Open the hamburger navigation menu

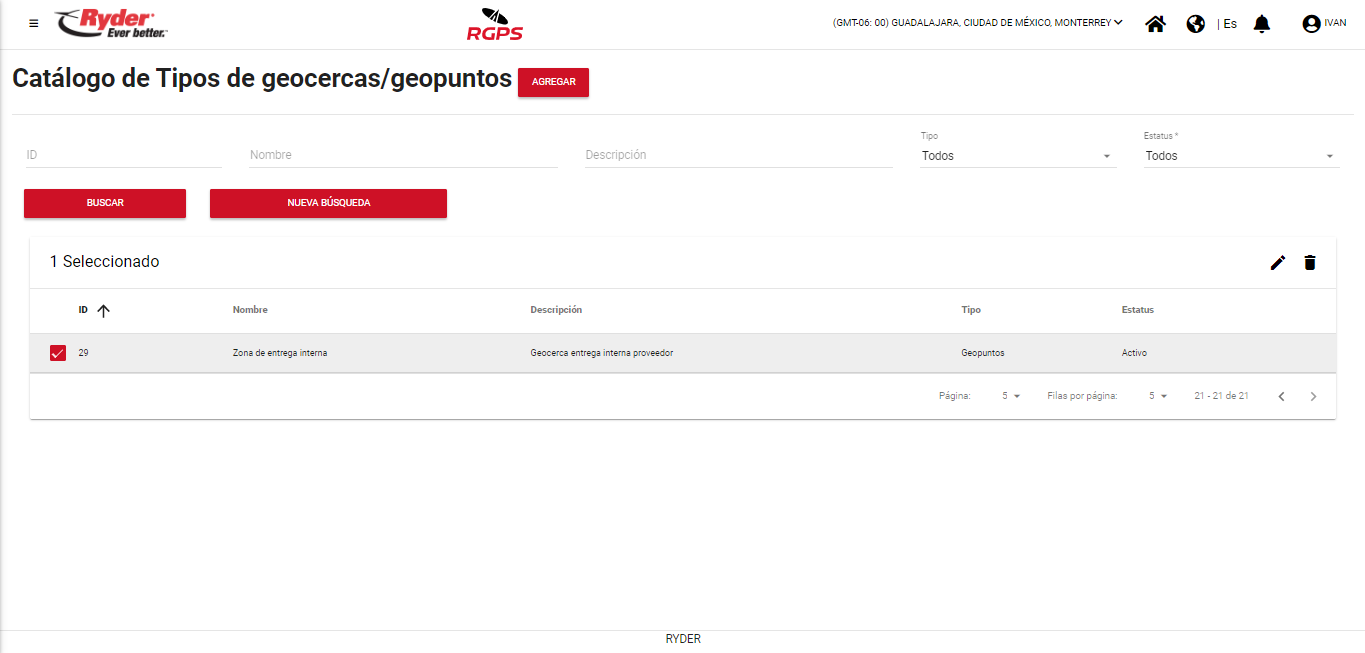tap(34, 23)
